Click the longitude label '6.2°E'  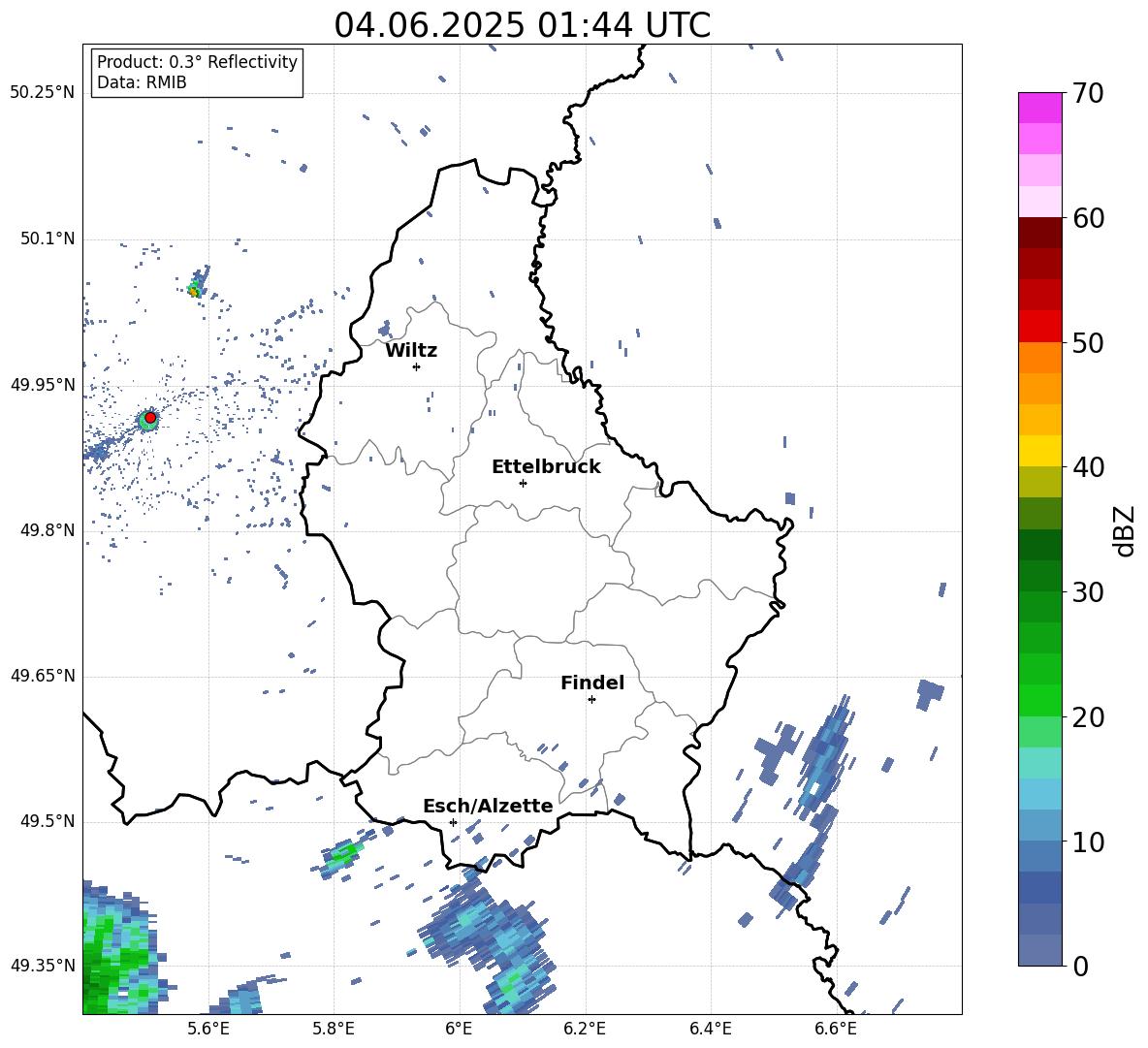coord(585,1029)
